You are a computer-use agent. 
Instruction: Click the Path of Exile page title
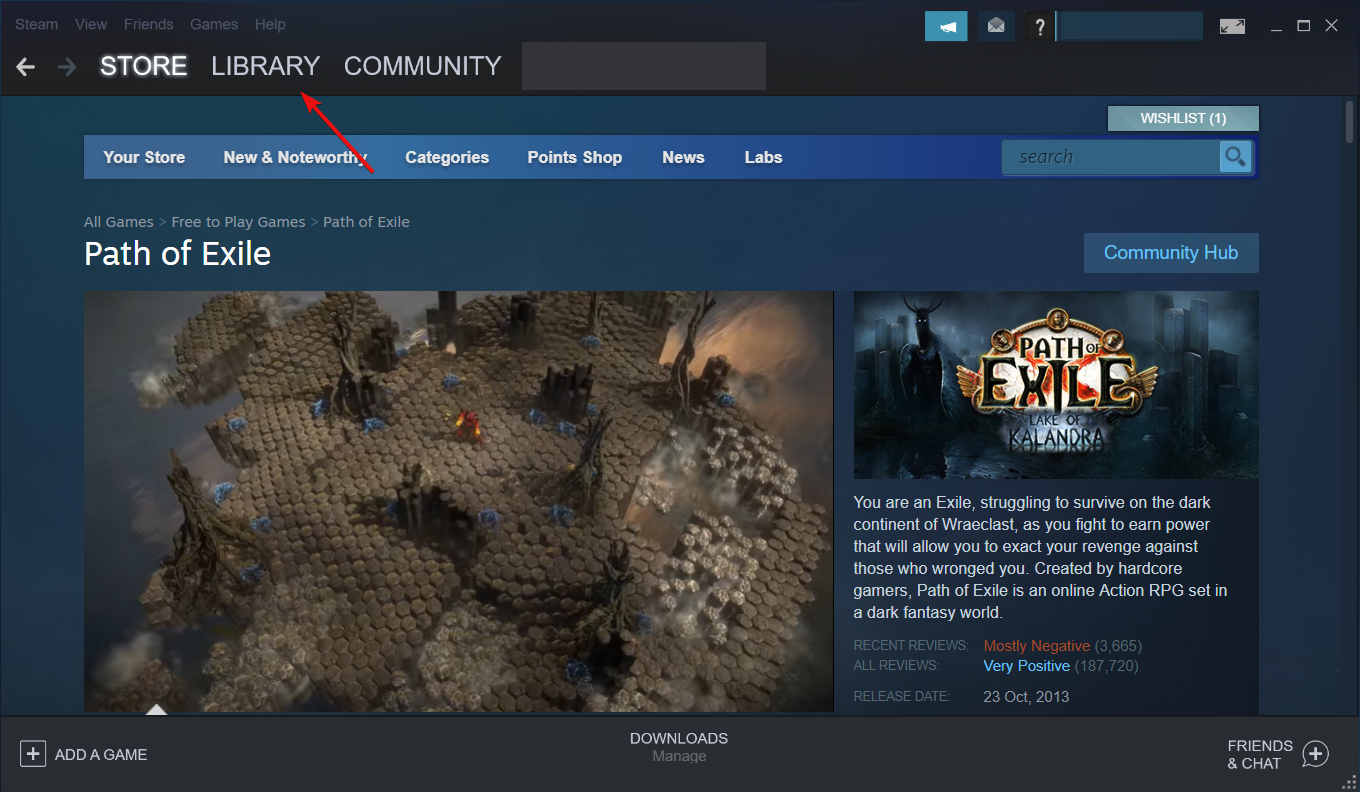[178, 253]
